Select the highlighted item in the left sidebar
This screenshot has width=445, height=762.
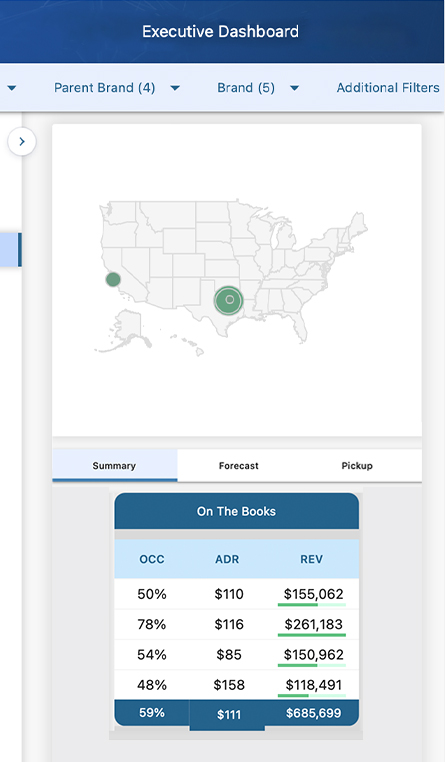tap(11, 250)
